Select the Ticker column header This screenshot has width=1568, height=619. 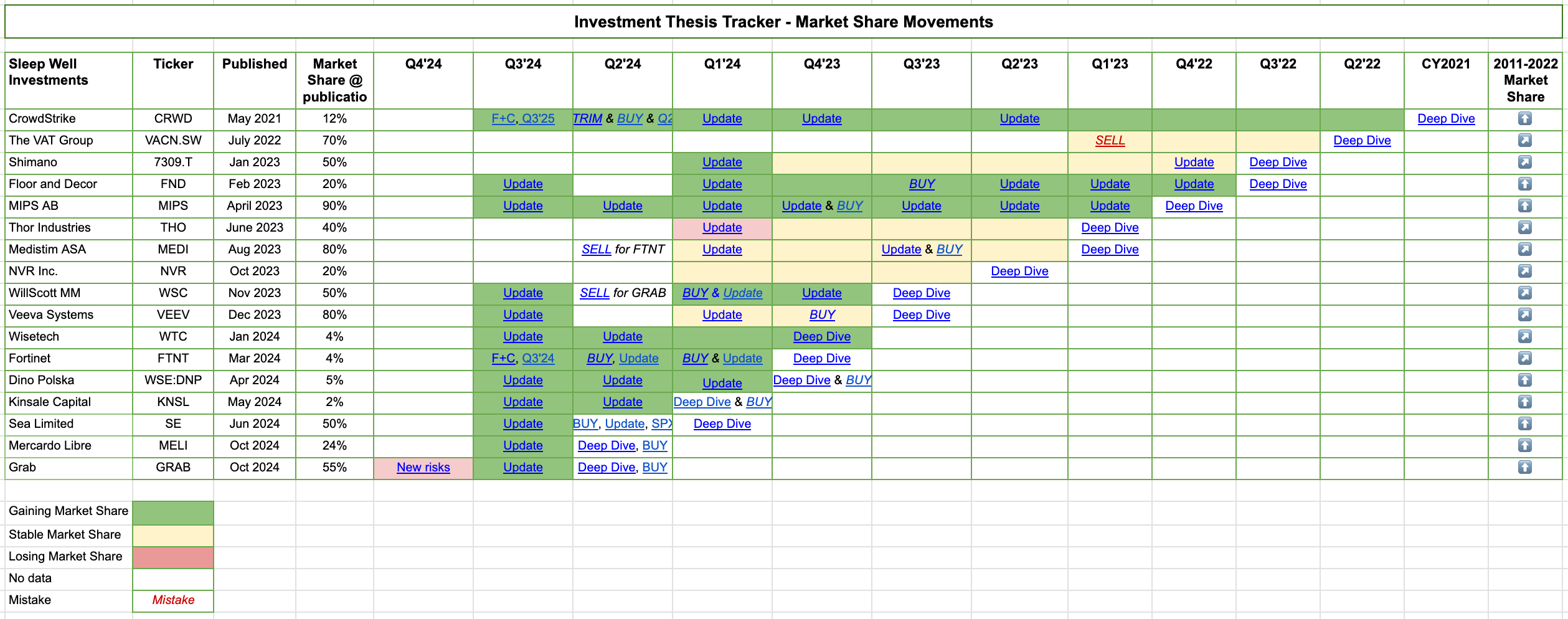pos(173,80)
